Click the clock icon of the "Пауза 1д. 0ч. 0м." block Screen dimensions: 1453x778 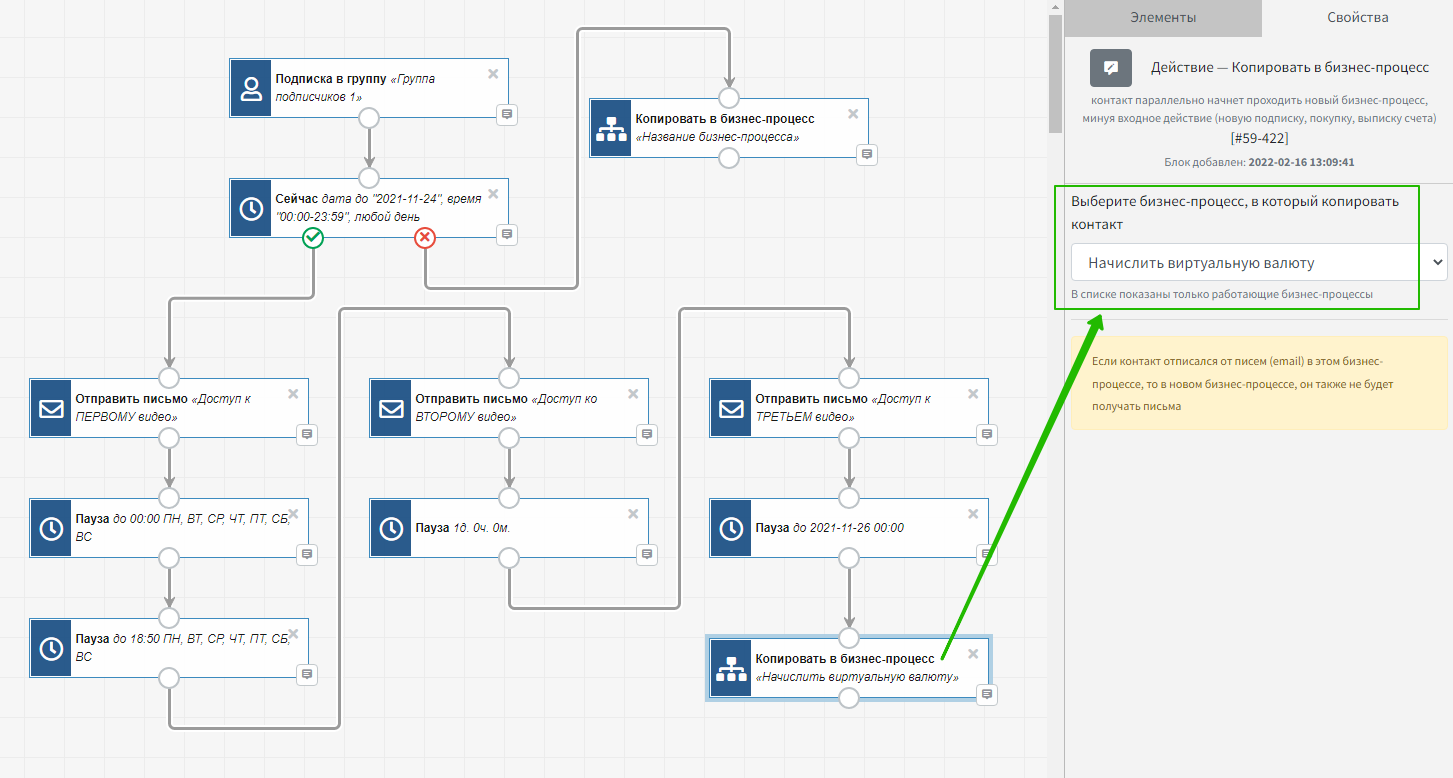point(391,528)
